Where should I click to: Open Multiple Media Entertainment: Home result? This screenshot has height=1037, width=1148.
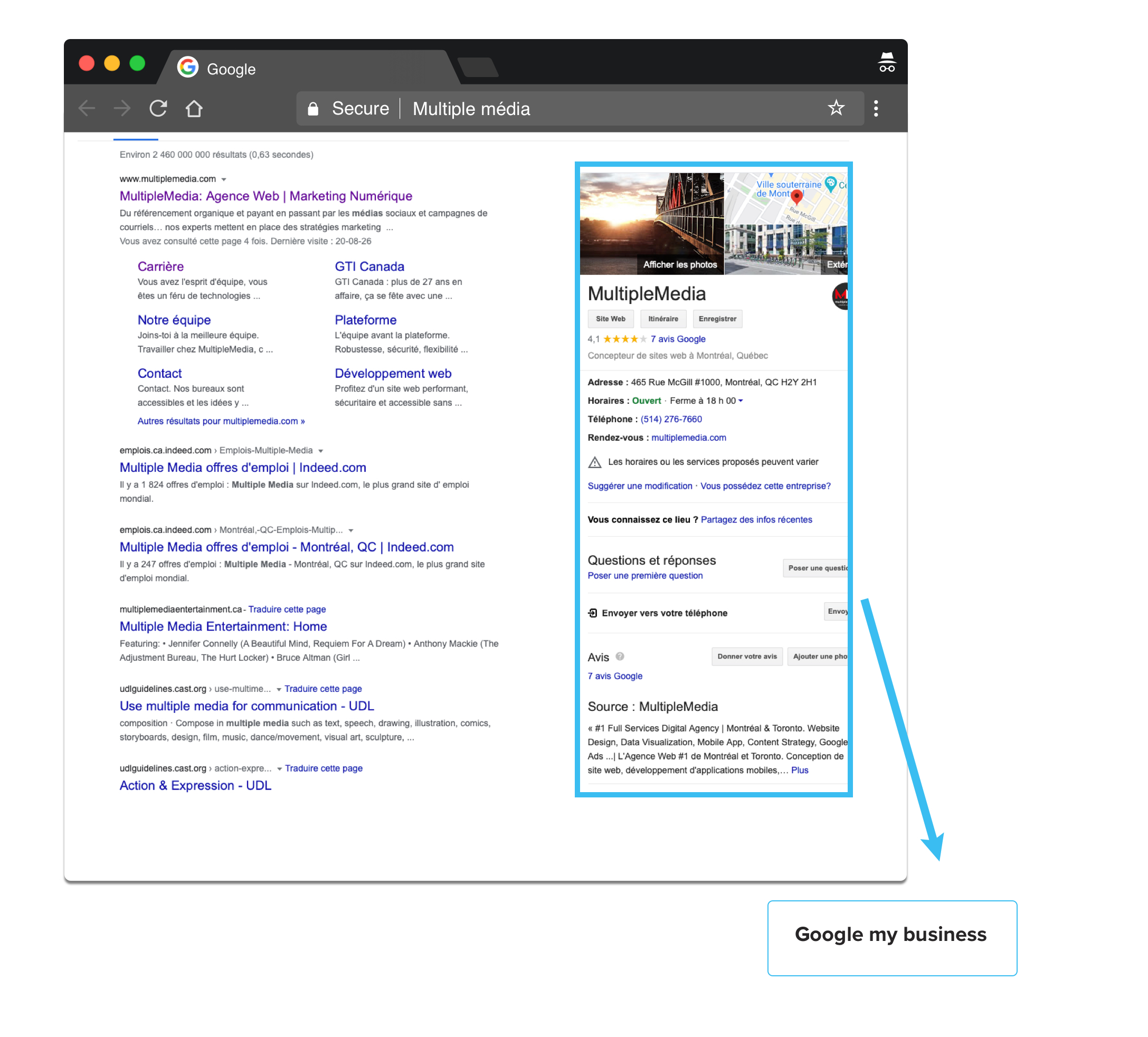tap(223, 626)
